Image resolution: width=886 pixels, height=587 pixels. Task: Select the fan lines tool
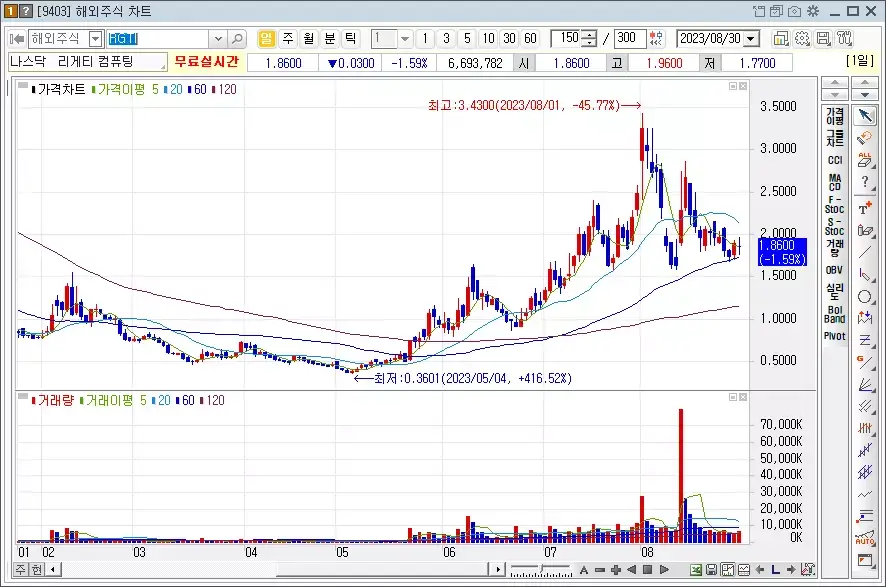[x=865, y=384]
